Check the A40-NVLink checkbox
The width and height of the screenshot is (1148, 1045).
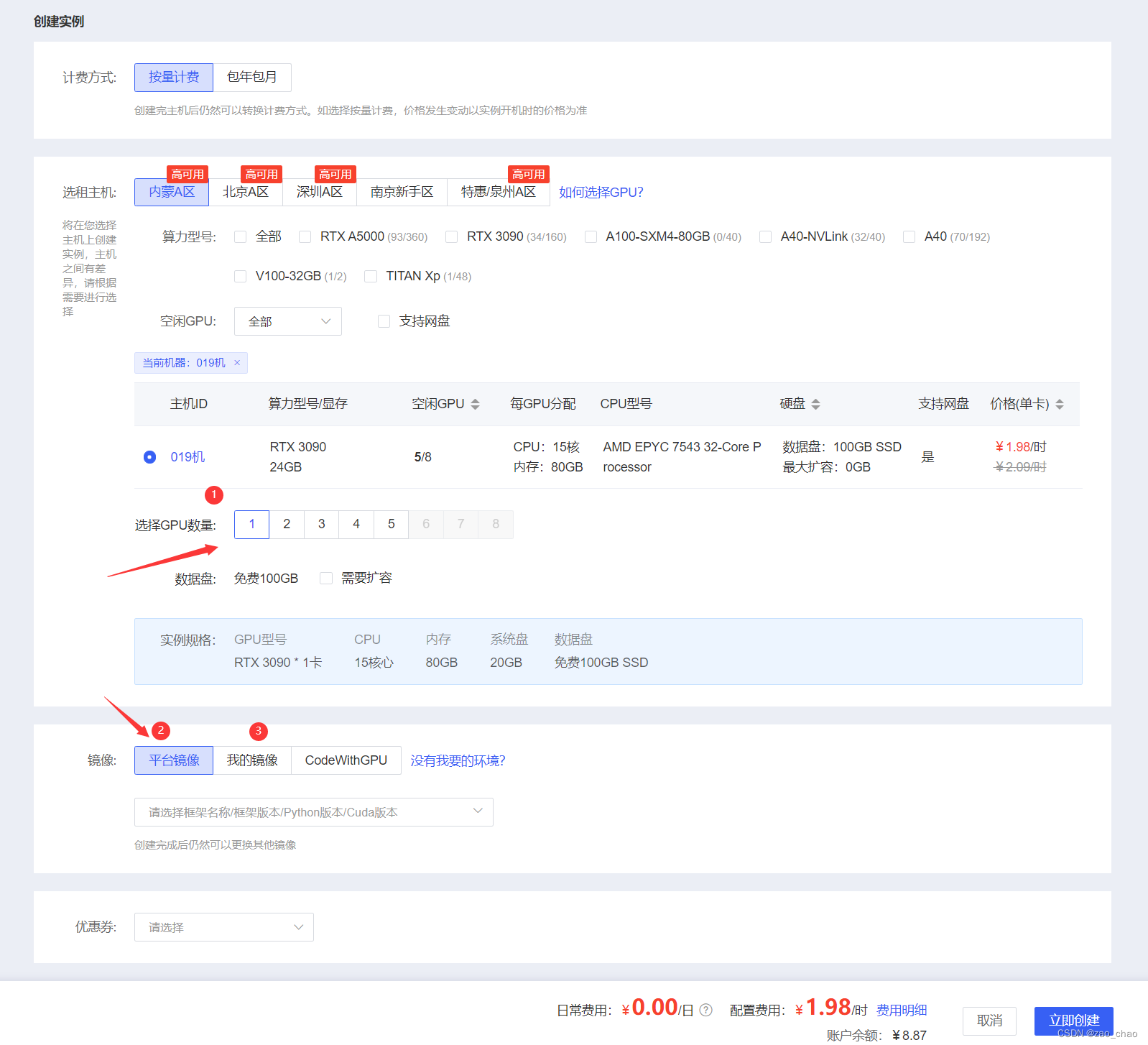point(766,237)
